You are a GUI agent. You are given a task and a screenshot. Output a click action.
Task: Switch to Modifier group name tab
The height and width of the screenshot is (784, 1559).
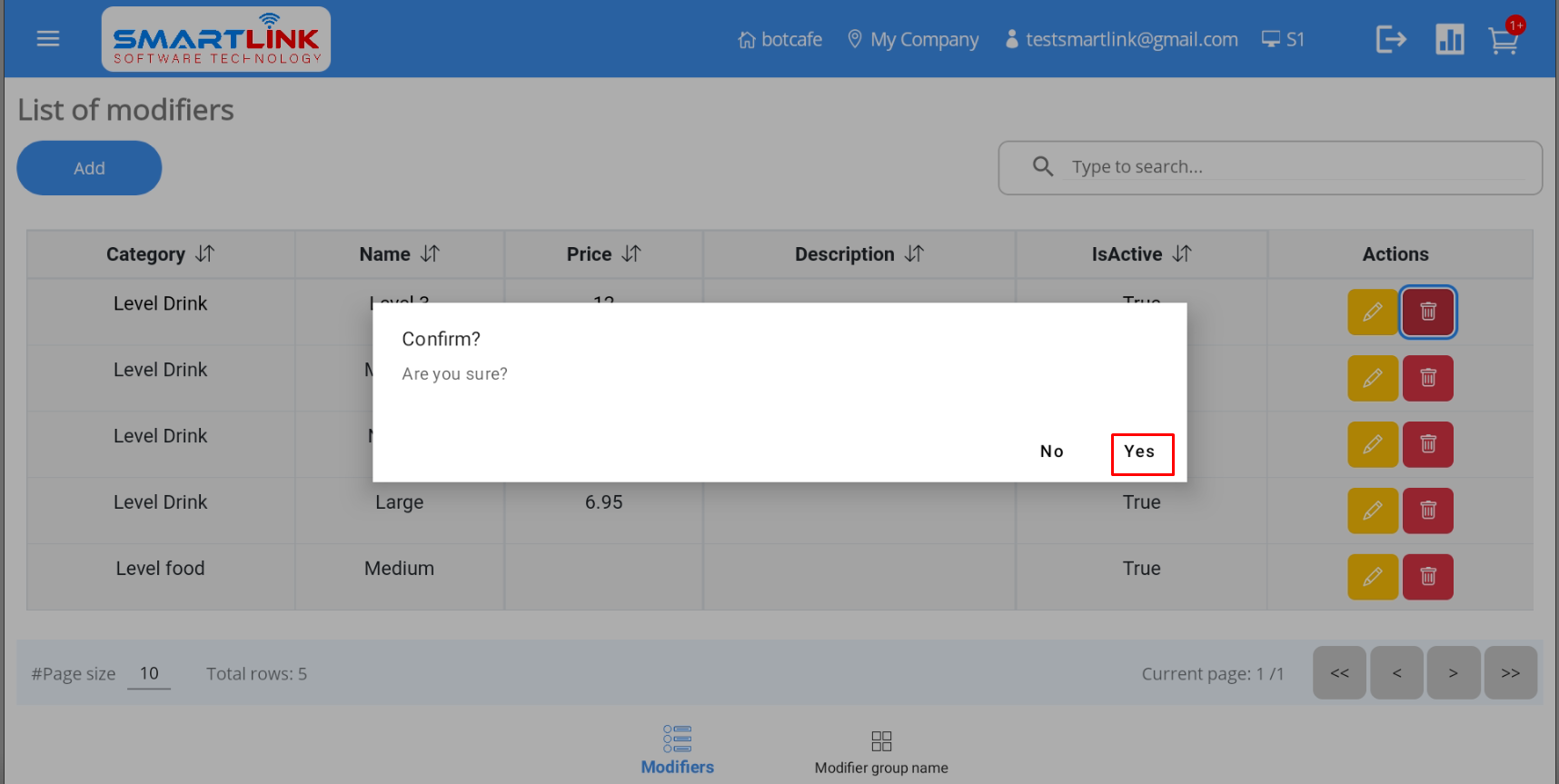[x=880, y=752]
